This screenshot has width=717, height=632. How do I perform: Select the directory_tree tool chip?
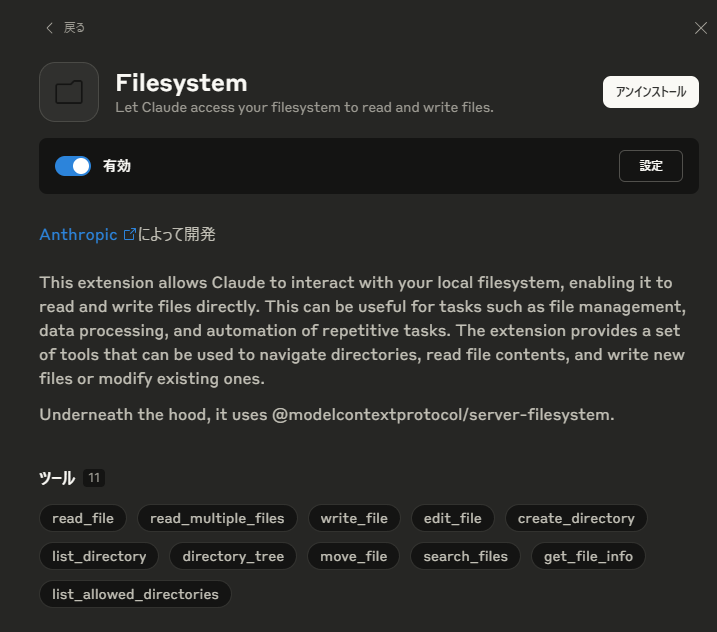[x=233, y=556]
